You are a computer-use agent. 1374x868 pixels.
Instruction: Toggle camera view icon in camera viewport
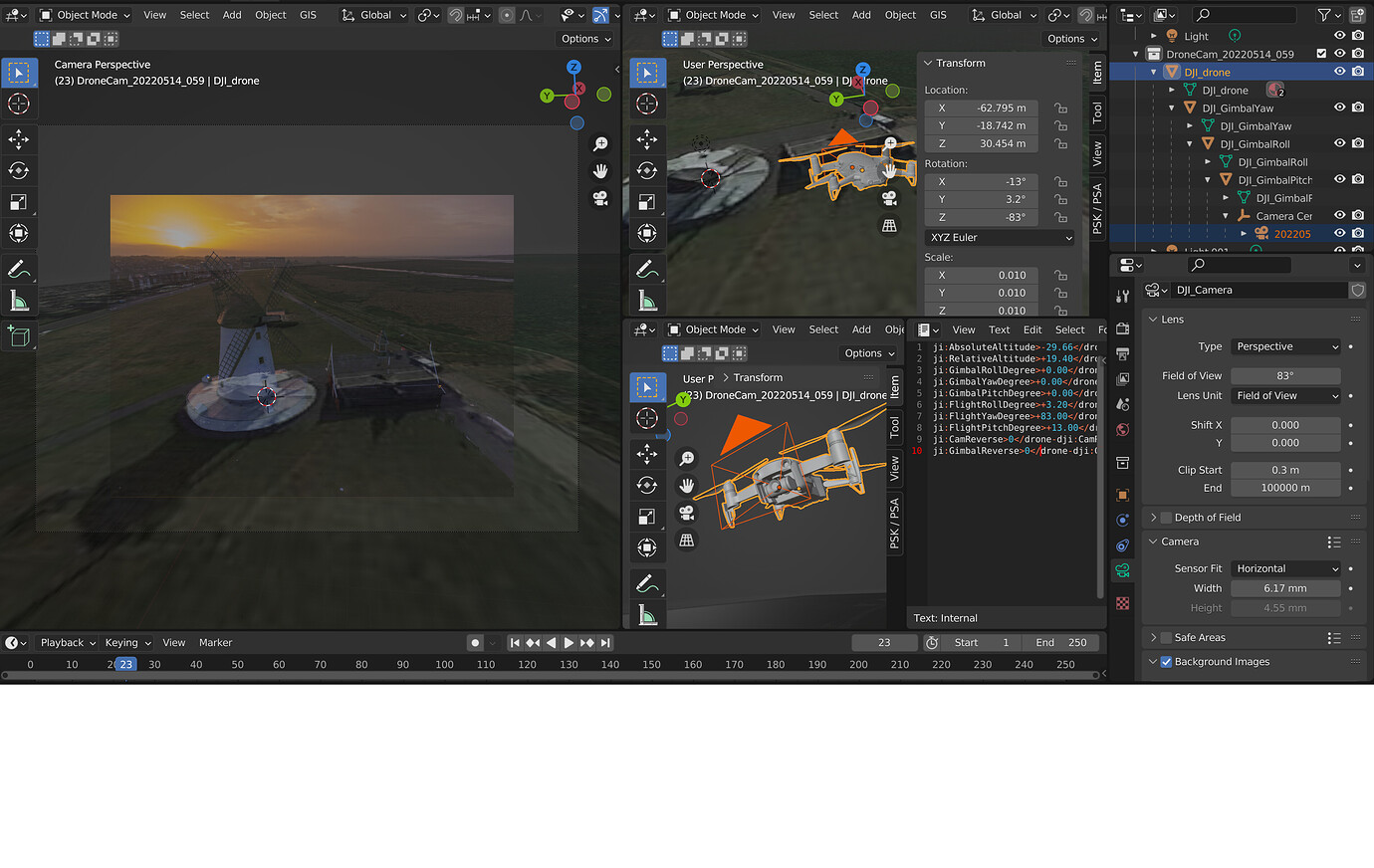tap(600, 198)
